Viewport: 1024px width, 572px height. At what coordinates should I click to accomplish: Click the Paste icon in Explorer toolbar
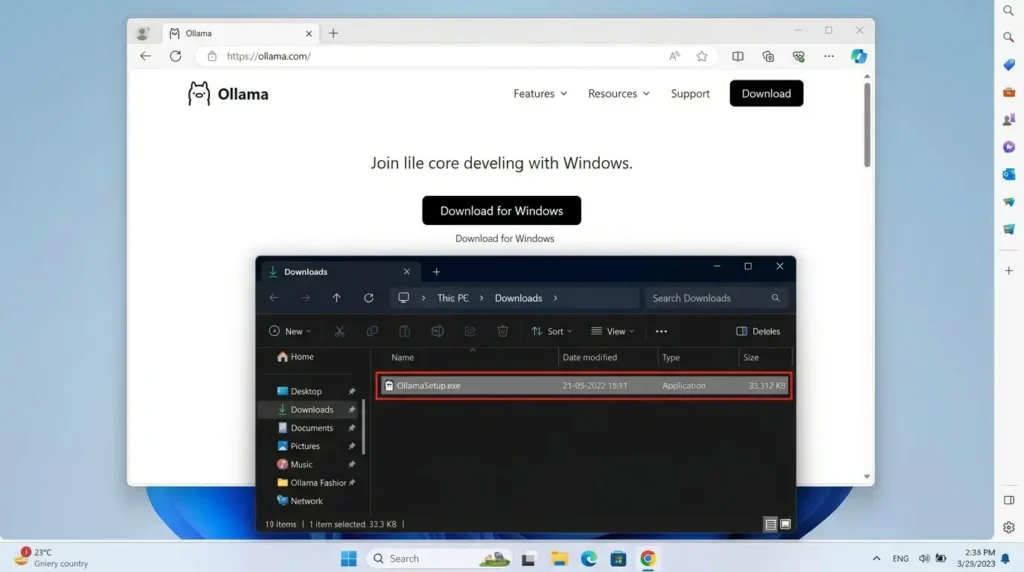click(405, 331)
